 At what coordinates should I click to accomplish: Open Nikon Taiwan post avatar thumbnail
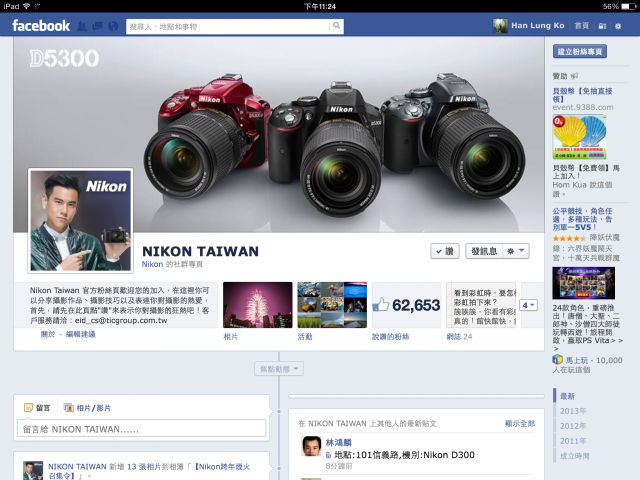(33, 471)
